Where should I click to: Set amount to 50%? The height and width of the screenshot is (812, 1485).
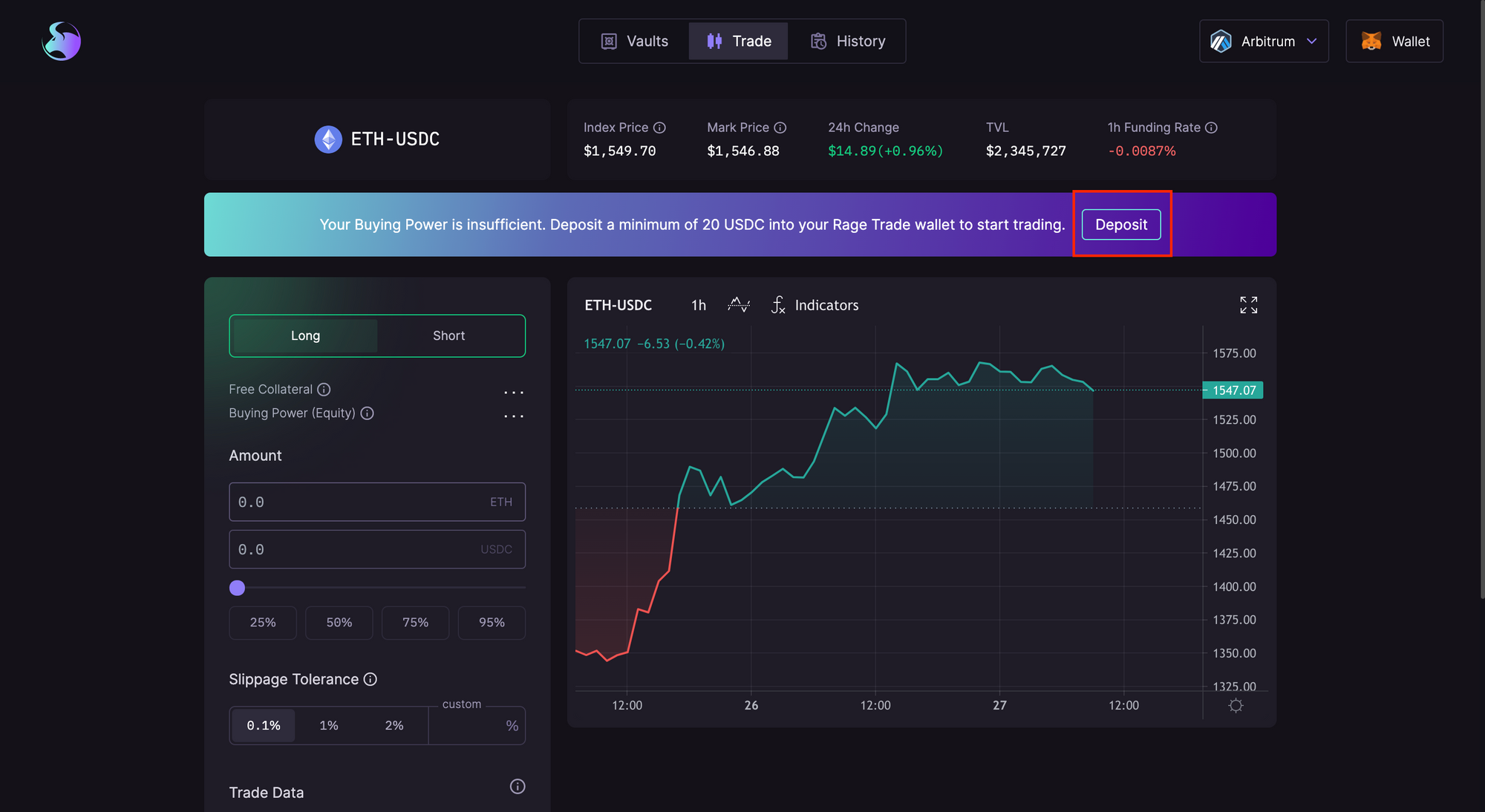339,622
